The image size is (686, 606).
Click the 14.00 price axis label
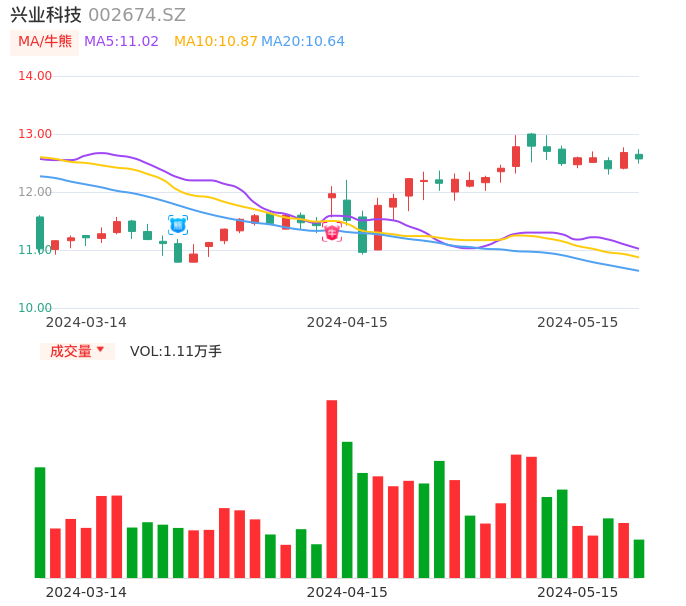[x=35, y=76]
